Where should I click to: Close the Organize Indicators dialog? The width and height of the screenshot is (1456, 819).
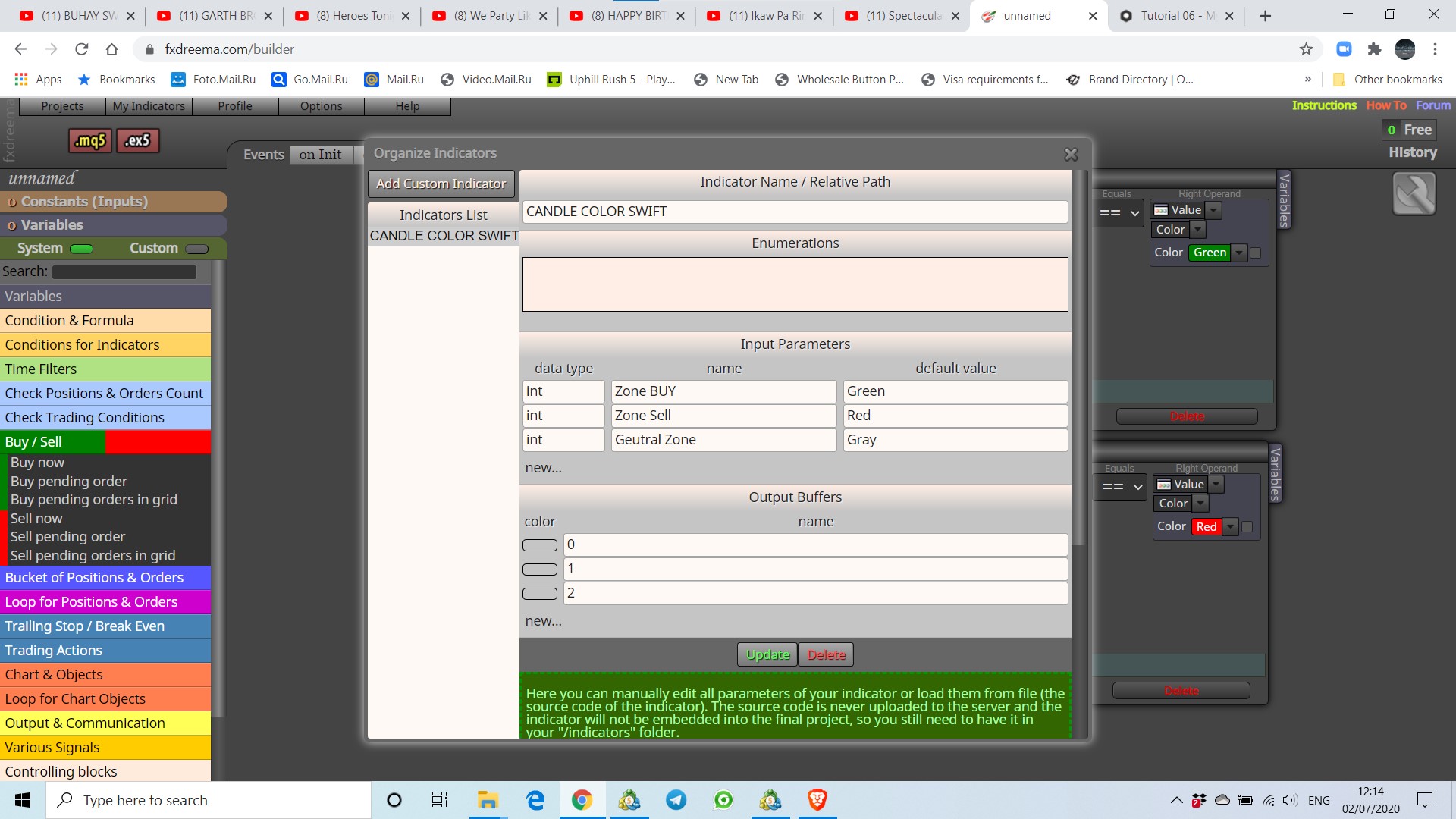pos(1071,154)
